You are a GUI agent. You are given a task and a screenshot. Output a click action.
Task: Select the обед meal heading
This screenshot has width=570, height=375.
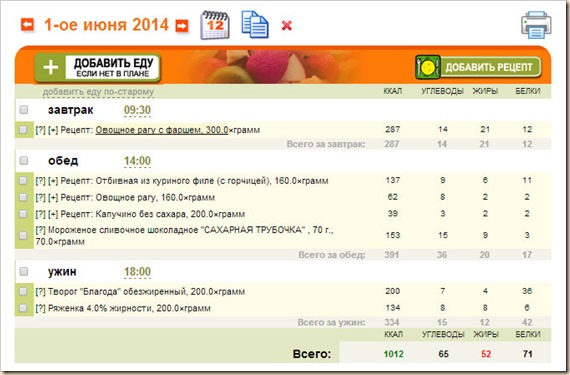pos(63,161)
